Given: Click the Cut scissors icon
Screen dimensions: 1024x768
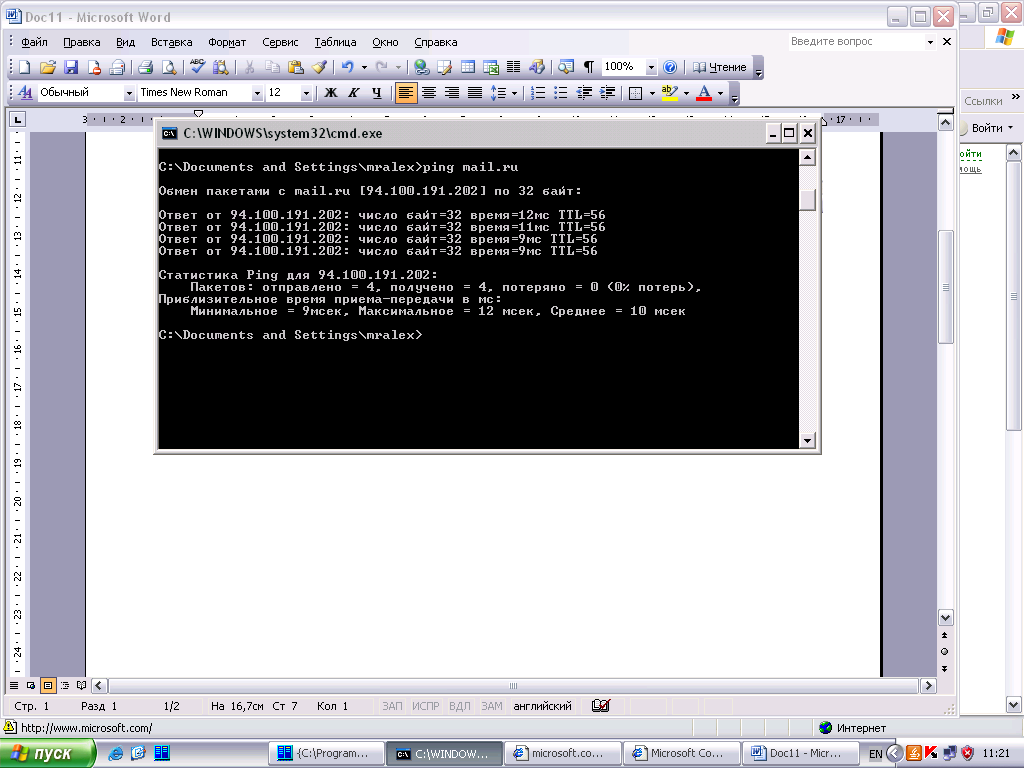Looking at the screenshot, I should 249,67.
